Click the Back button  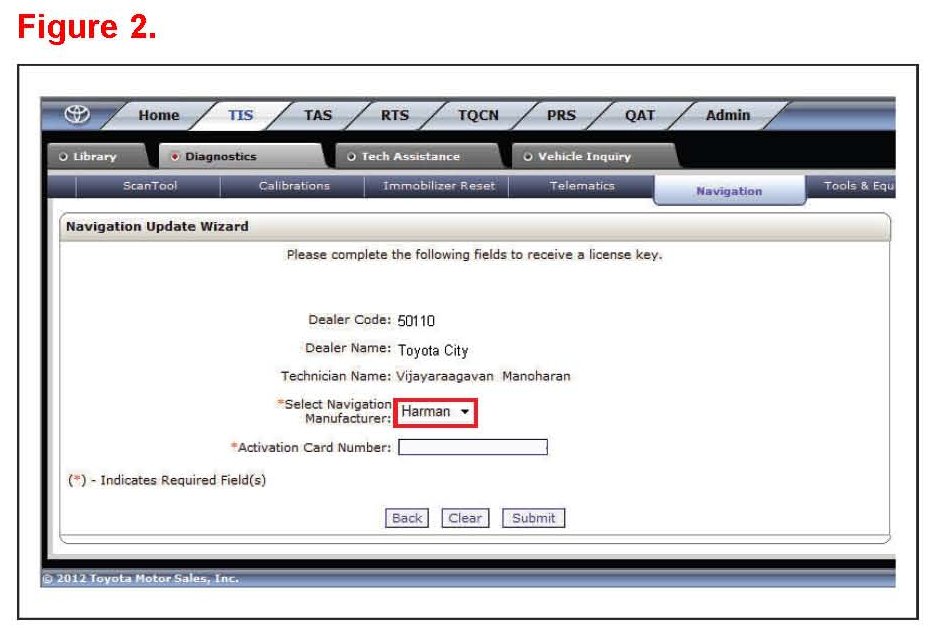point(406,518)
